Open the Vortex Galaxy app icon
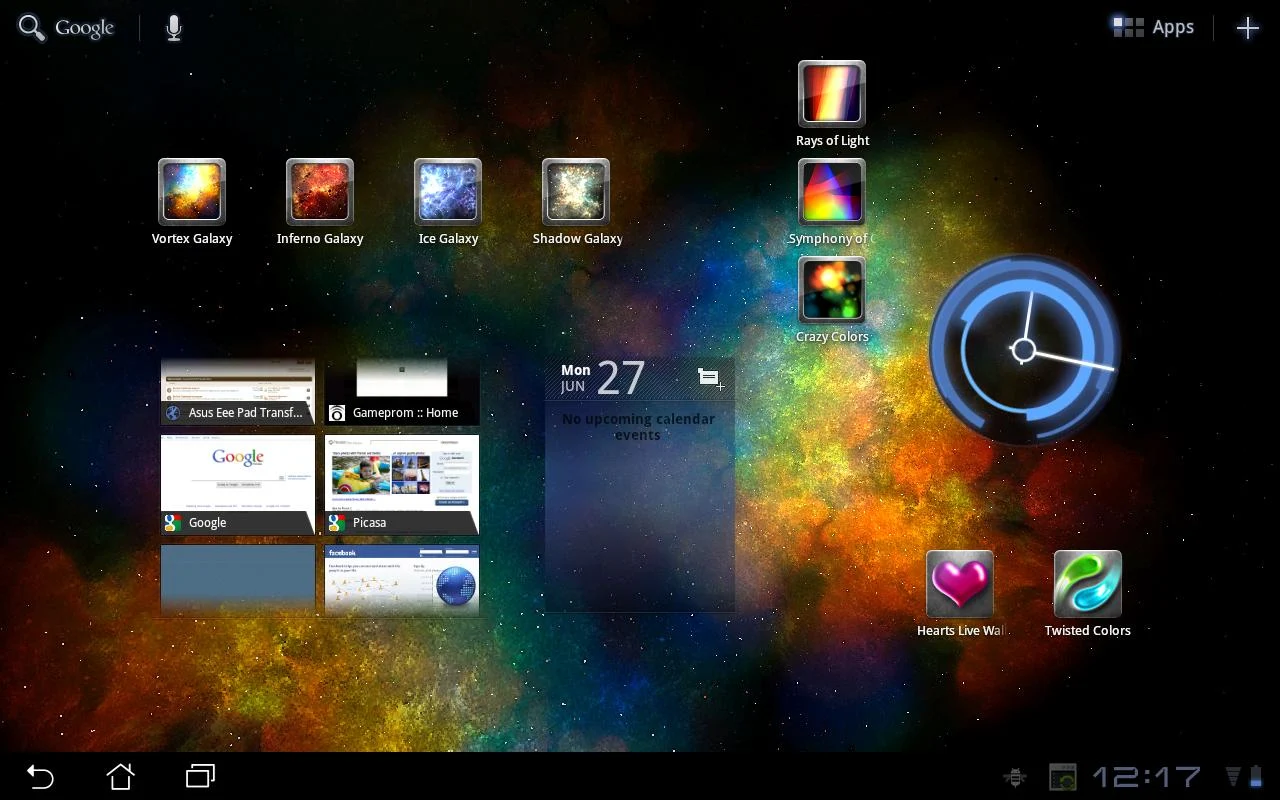This screenshot has width=1280, height=800. (x=192, y=192)
